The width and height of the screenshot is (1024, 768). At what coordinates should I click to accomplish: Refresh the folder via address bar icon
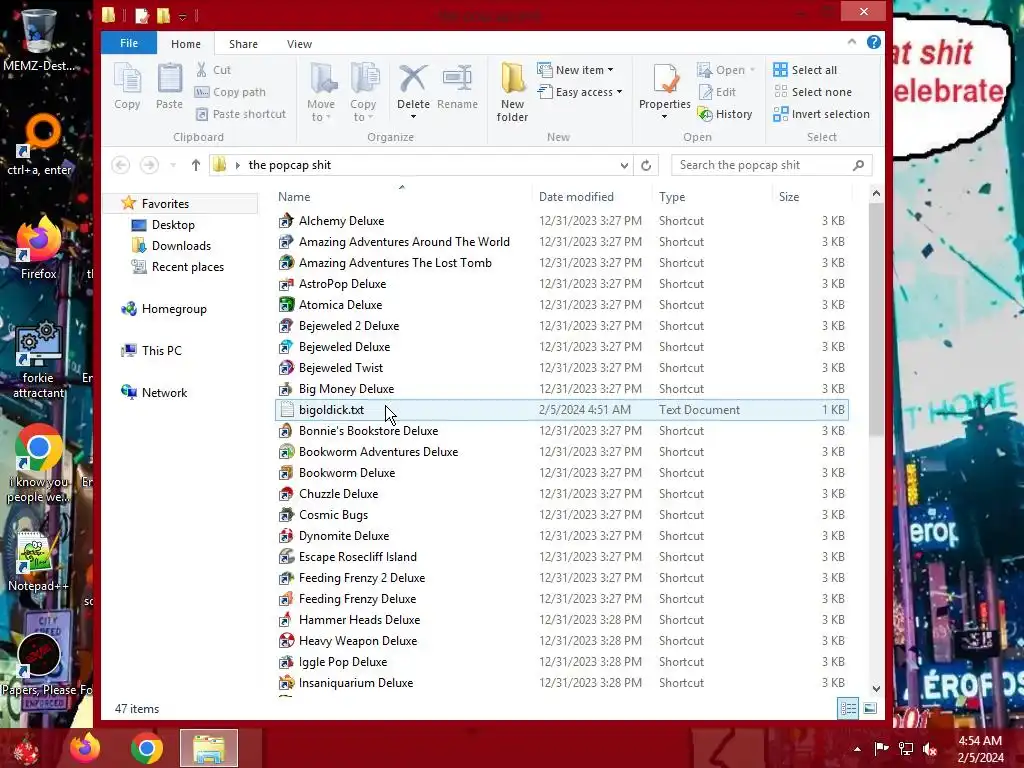pyautogui.click(x=646, y=165)
